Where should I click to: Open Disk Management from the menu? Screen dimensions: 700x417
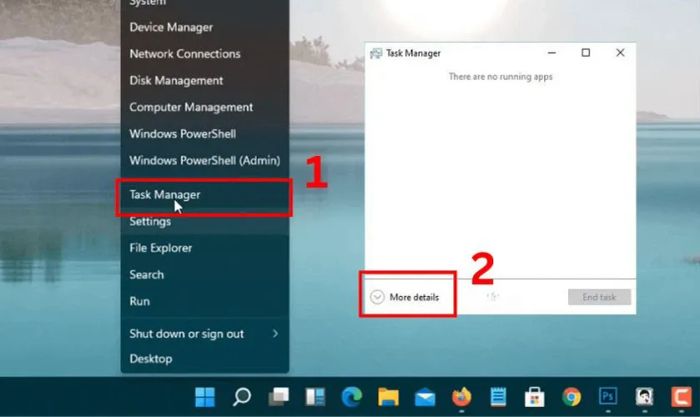[x=204, y=80]
